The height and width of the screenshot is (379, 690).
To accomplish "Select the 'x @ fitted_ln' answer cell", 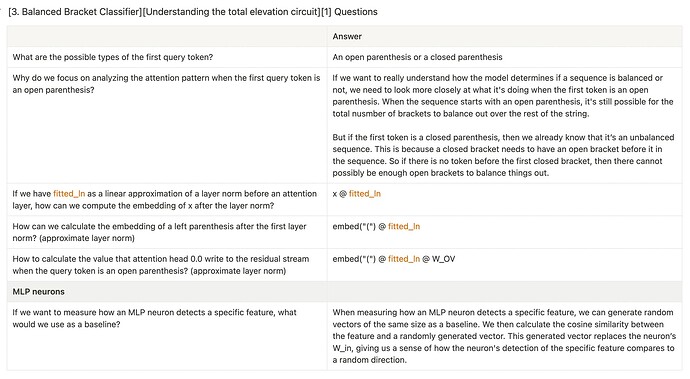I will tap(505, 199).
